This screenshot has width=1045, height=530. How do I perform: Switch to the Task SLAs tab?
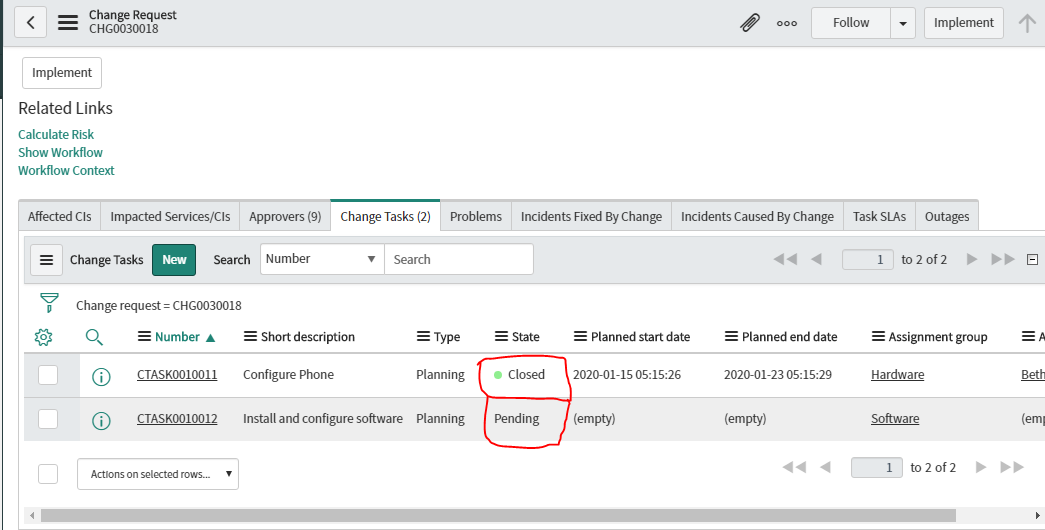(878, 216)
